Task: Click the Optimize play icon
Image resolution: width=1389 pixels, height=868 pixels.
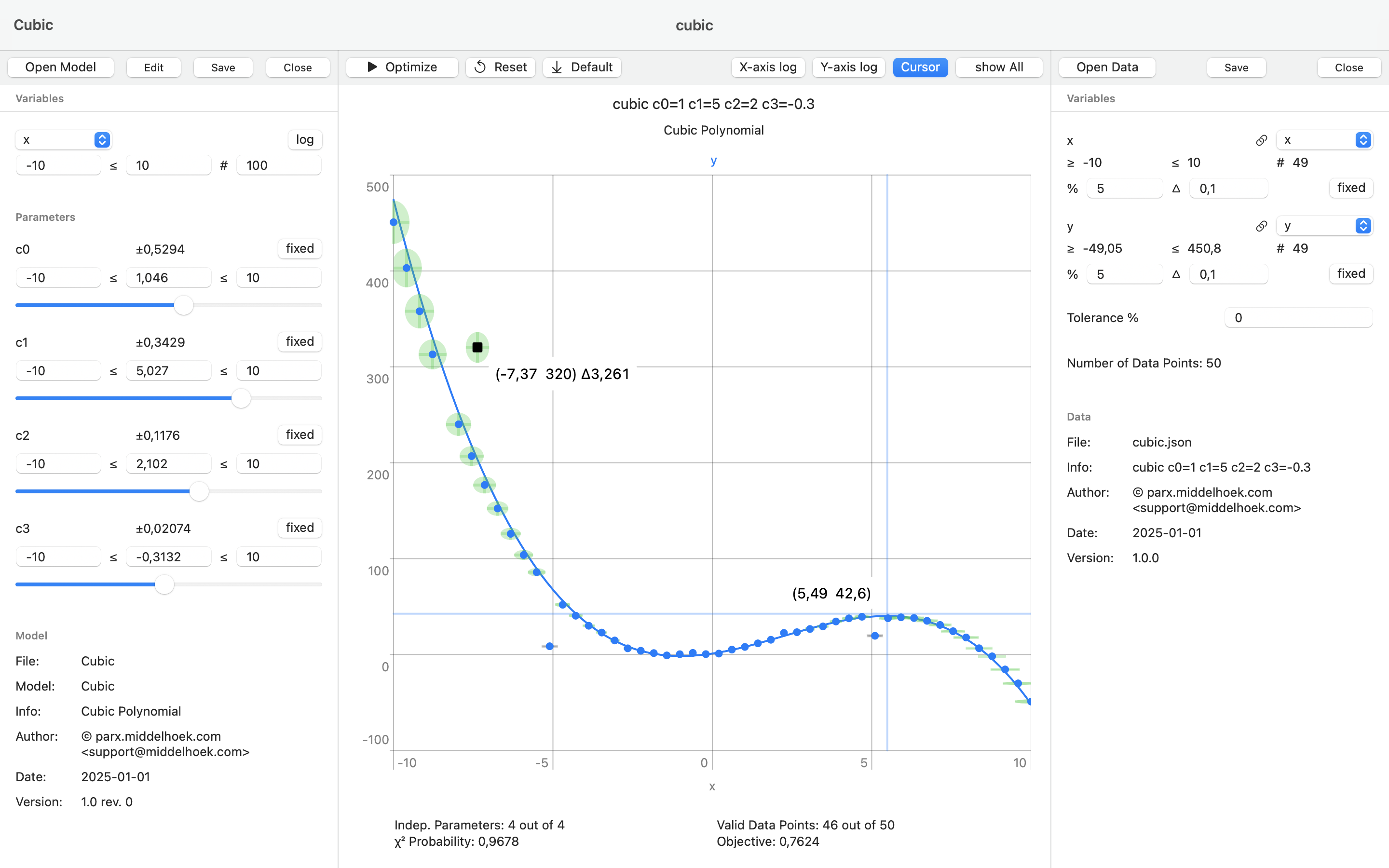Action: (x=372, y=67)
